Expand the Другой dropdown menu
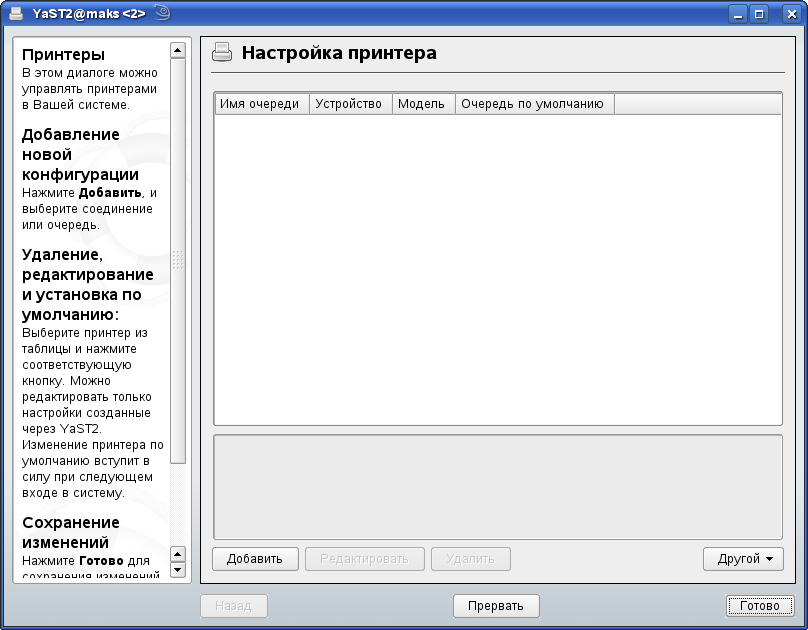 point(743,559)
